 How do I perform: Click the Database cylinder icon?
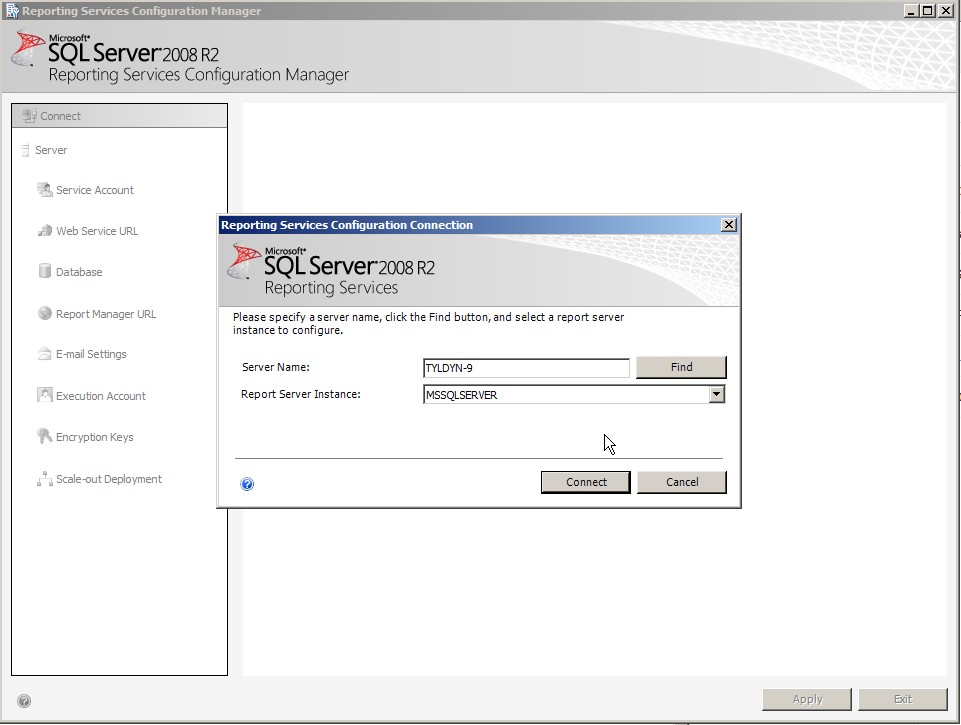(44, 271)
